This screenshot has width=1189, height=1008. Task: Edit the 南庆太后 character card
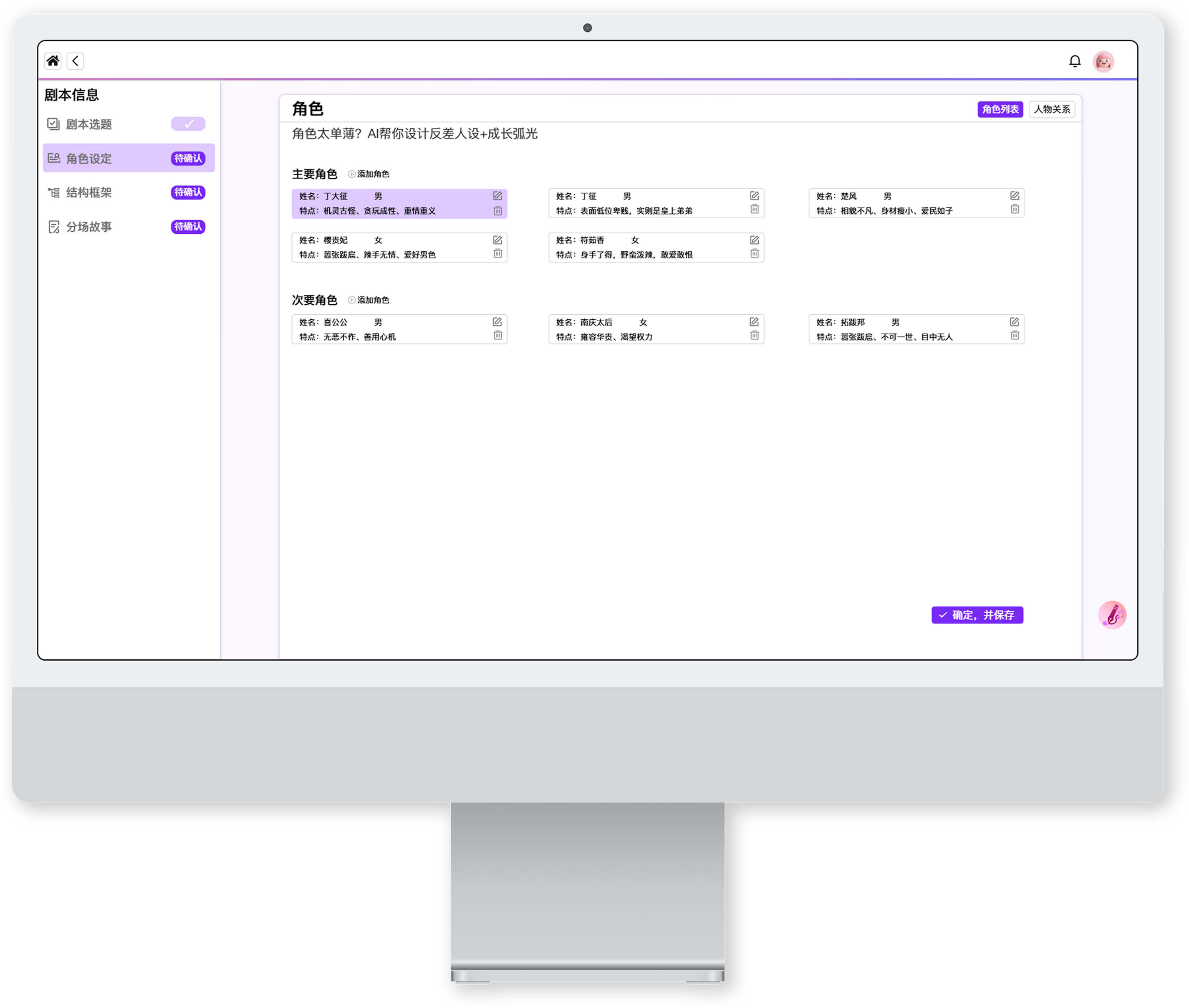tap(754, 322)
